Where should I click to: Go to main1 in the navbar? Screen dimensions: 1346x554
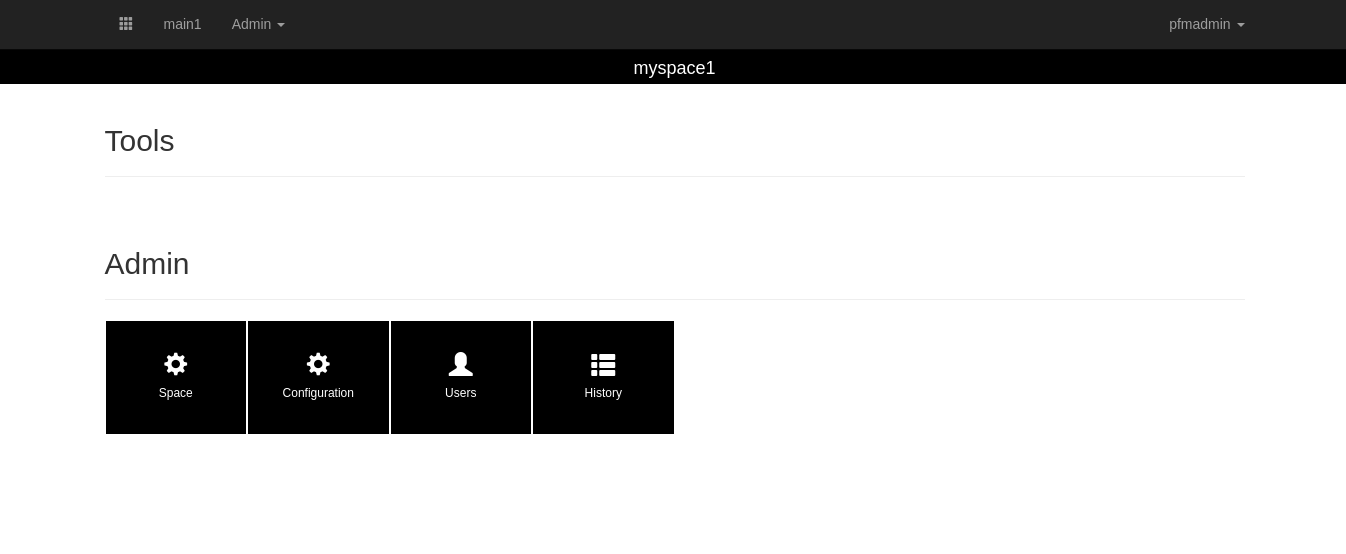(182, 24)
